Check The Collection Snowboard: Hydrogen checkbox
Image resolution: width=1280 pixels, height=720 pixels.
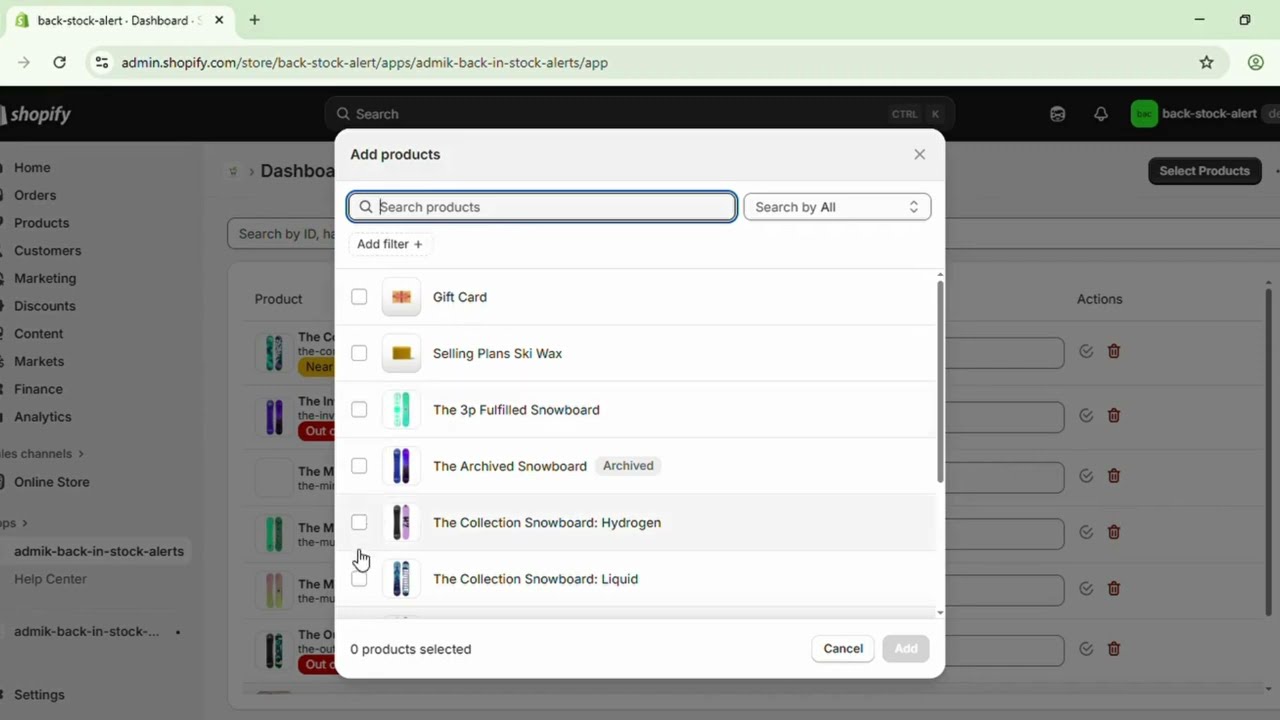(x=359, y=522)
